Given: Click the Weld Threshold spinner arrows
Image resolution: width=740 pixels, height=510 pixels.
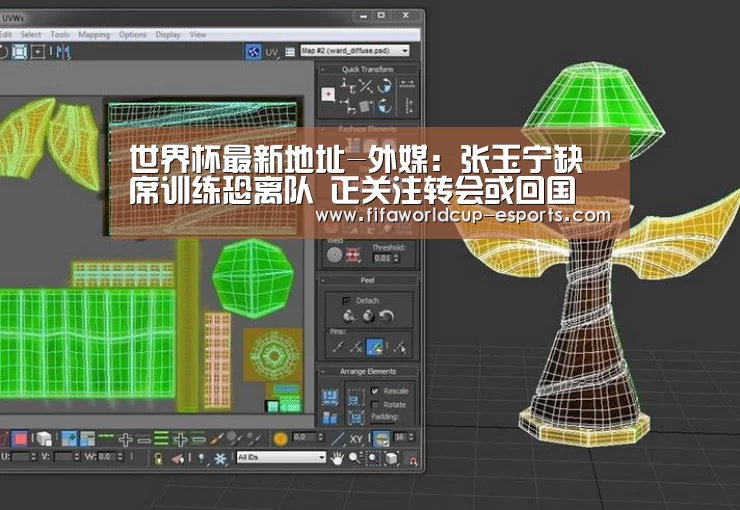Looking at the screenshot, I should click(396, 258).
